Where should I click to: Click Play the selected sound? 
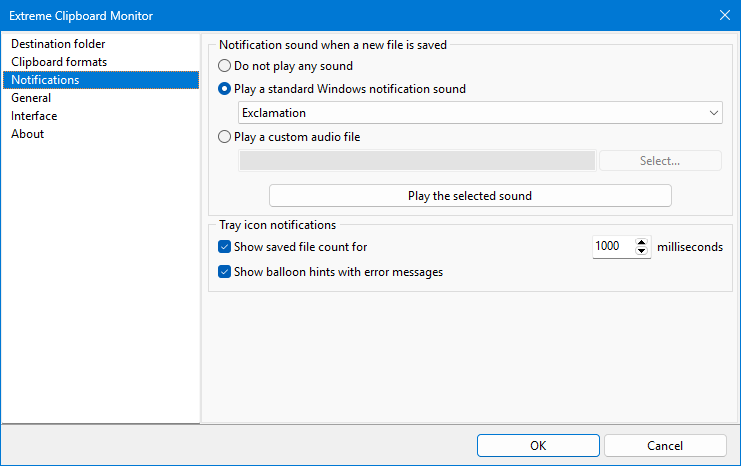tap(470, 196)
